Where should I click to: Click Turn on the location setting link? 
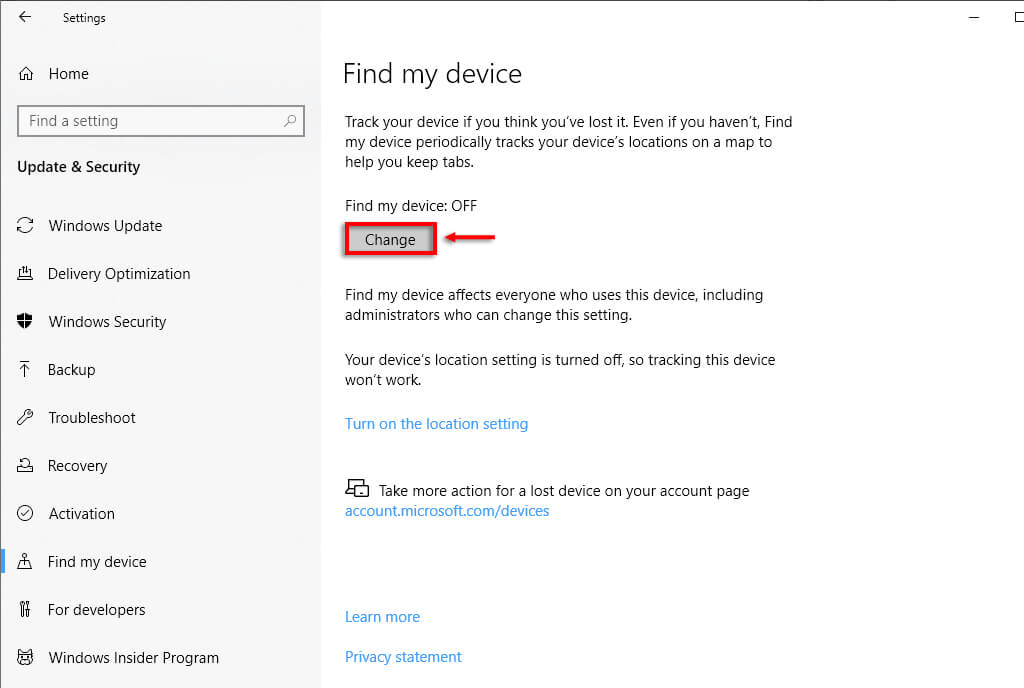[436, 424]
